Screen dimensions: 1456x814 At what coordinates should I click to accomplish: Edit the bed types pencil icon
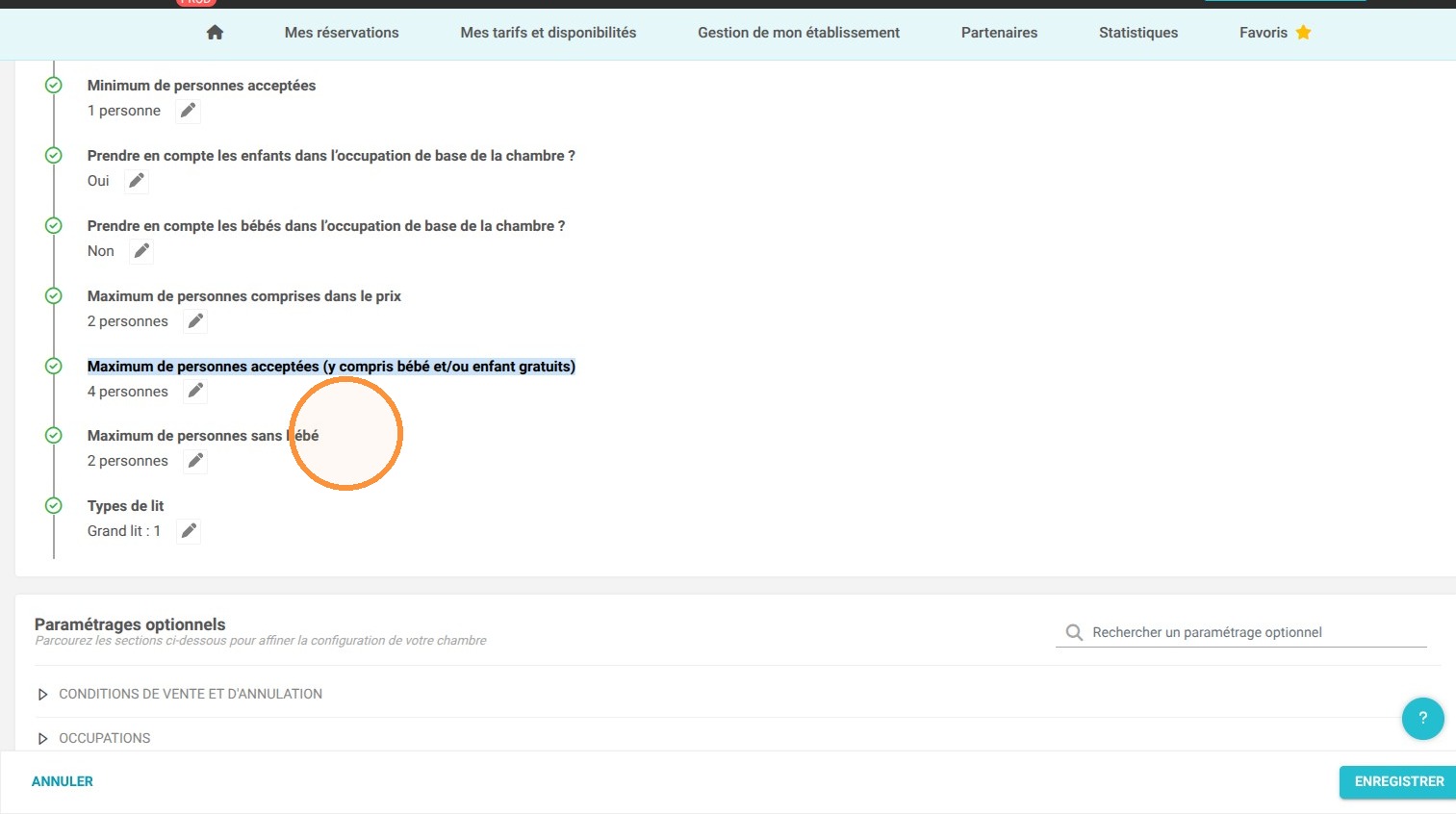[190, 531]
